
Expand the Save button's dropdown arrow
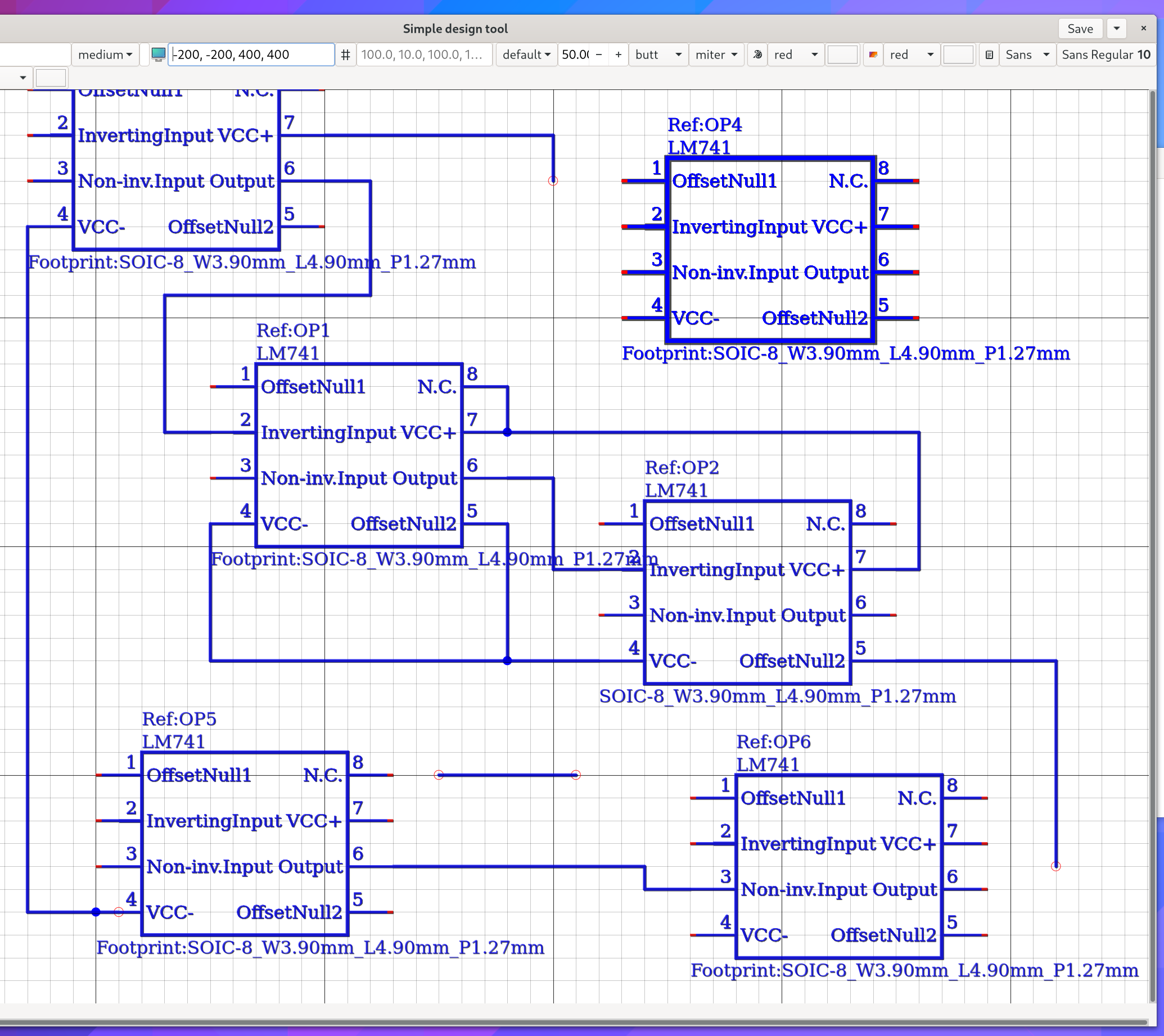coord(1117,28)
